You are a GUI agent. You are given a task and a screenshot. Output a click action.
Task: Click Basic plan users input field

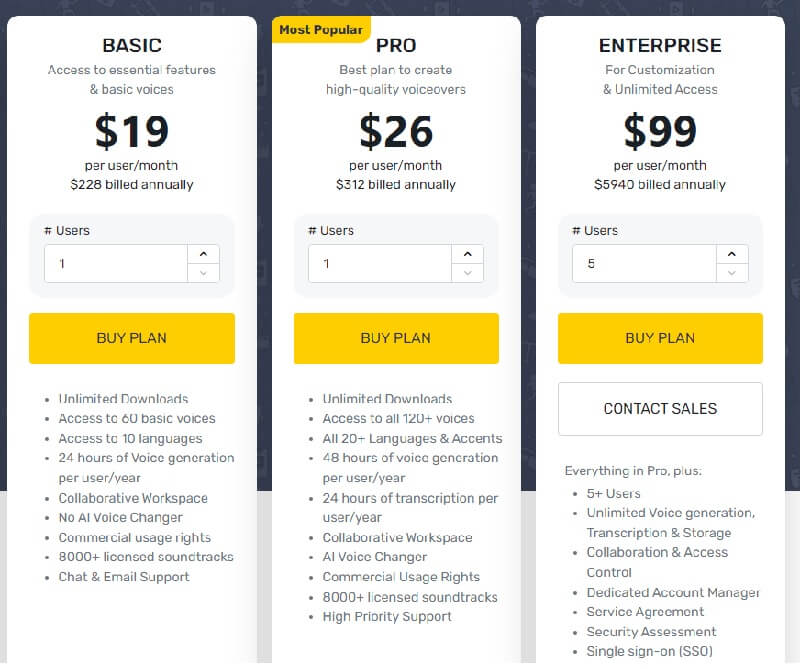[x=115, y=264]
